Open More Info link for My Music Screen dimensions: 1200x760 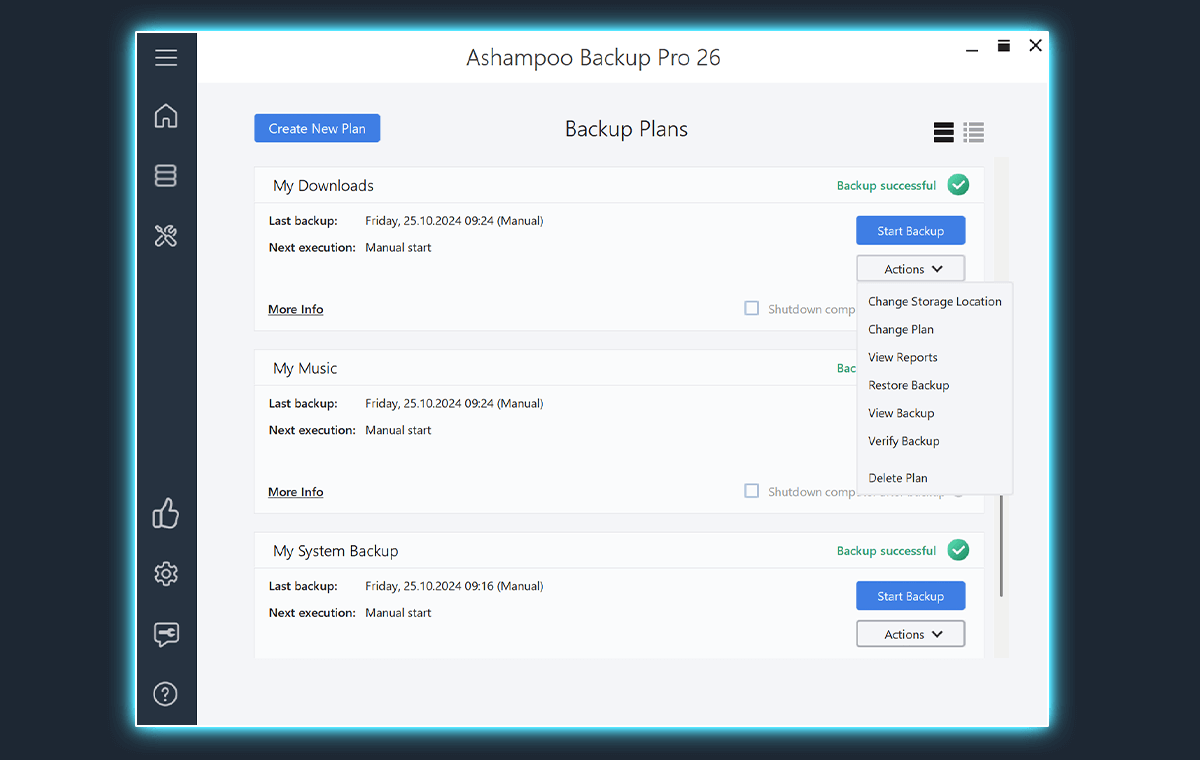(x=295, y=492)
